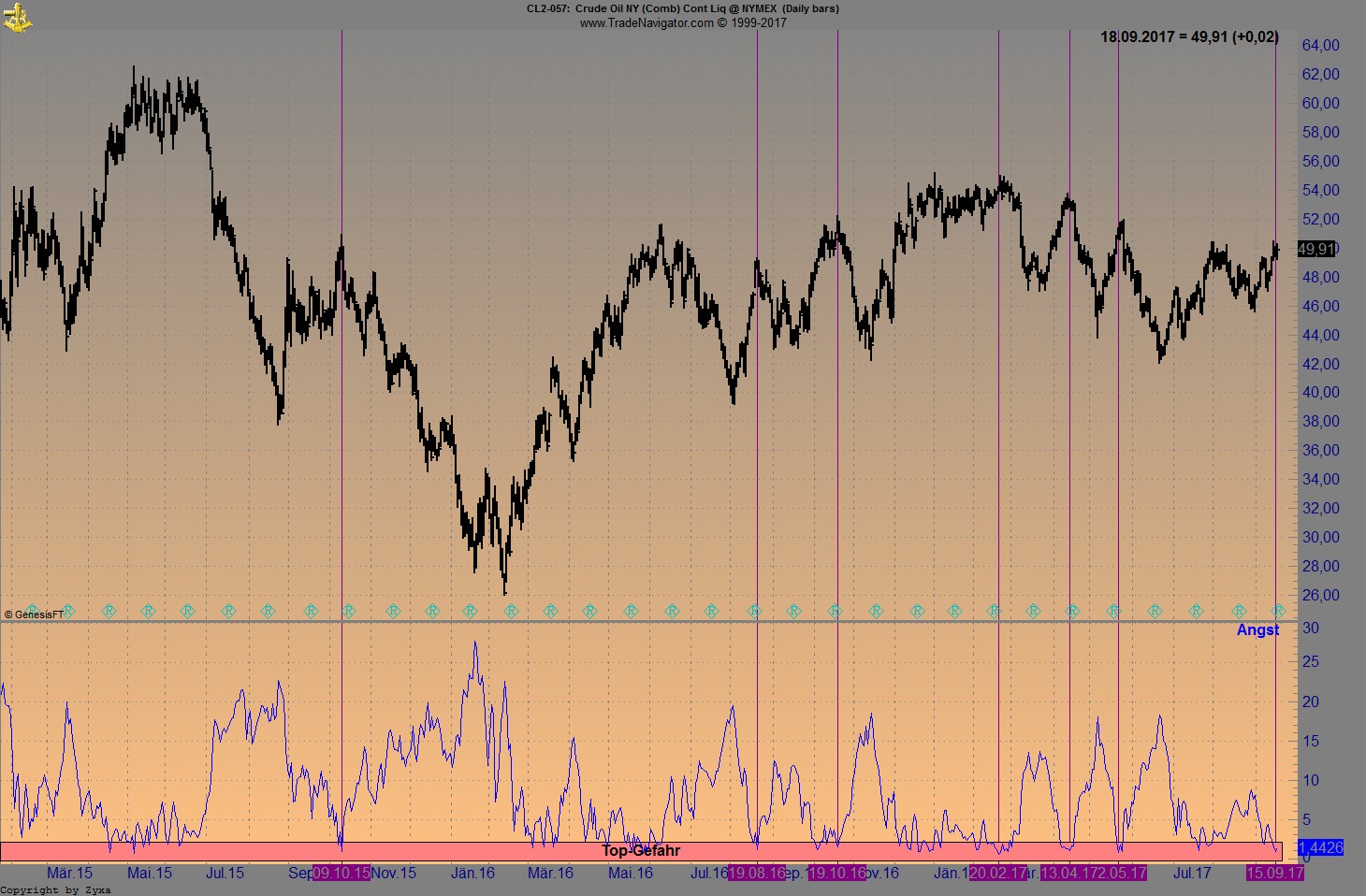This screenshot has height=896, width=1366.
Task: Toggle the highlighted 15.09.17 date marker
Action: click(1274, 873)
